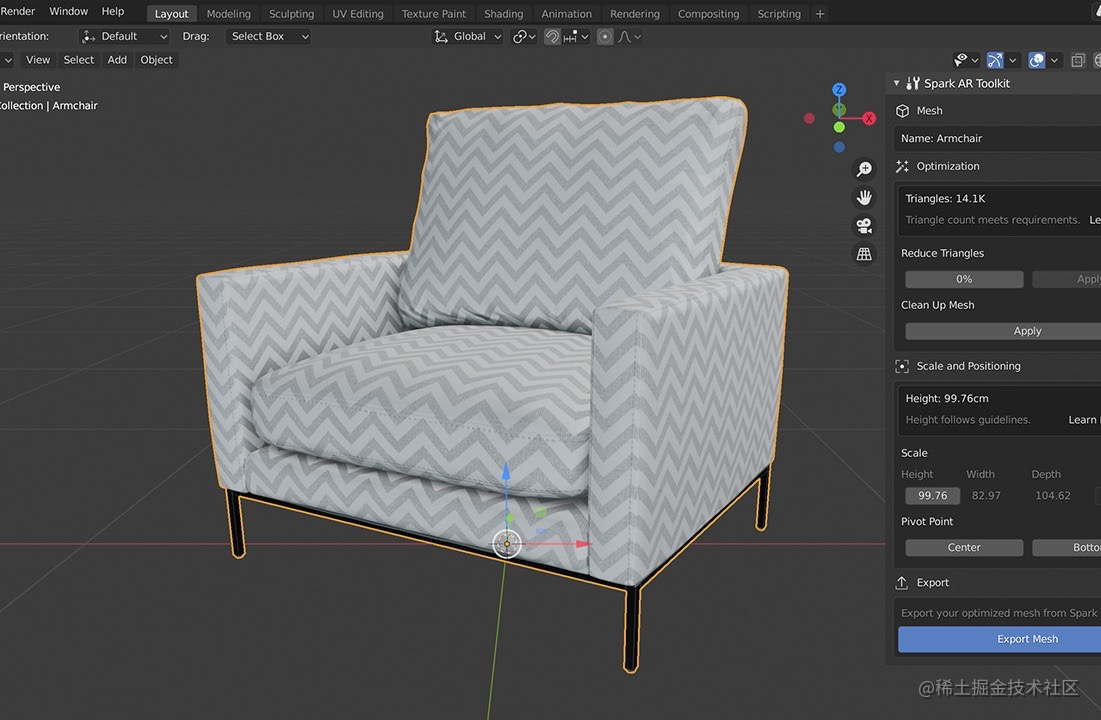The width and height of the screenshot is (1101, 720).
Task: Click the Show Gizmos icon in viewport header
Action: point(993,60)
